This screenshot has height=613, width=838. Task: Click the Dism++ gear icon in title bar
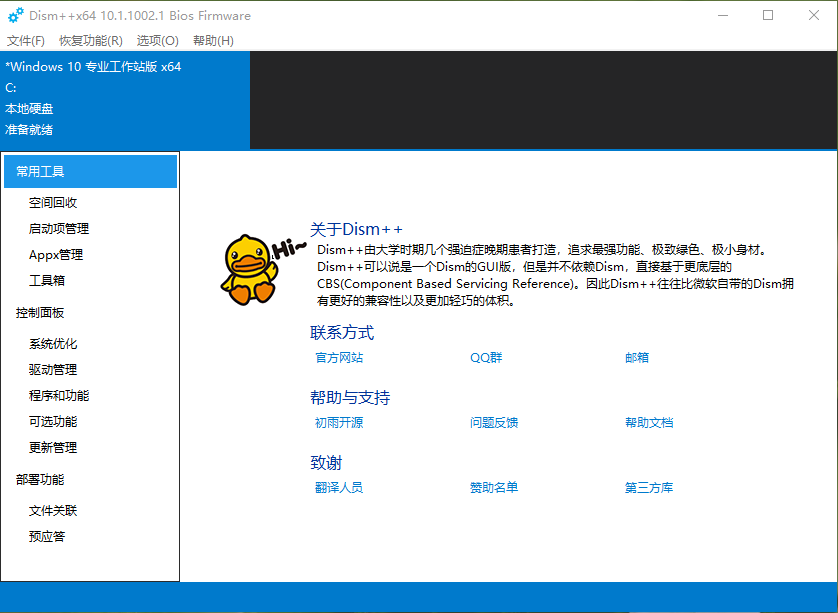point(15,15)
